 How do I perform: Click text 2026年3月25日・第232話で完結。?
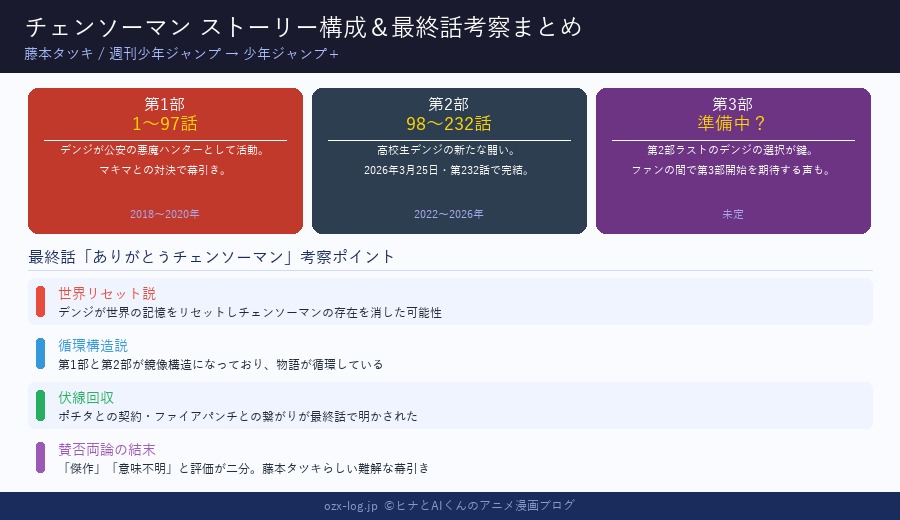pos(449,170)
